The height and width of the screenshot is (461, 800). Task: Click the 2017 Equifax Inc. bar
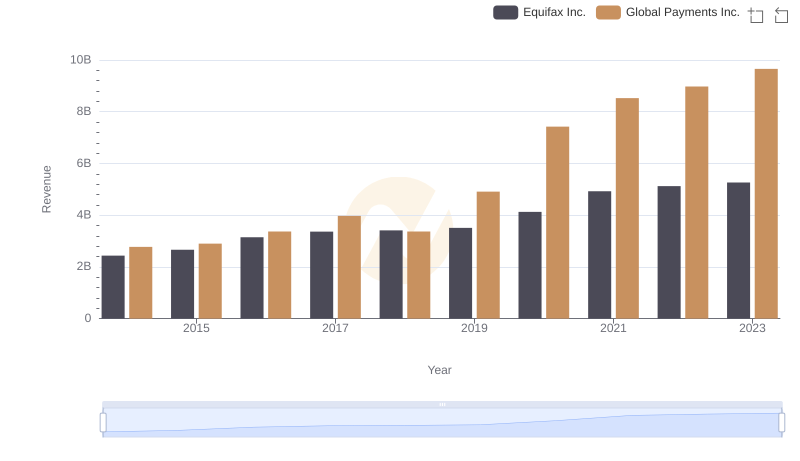tap(321, 275)
